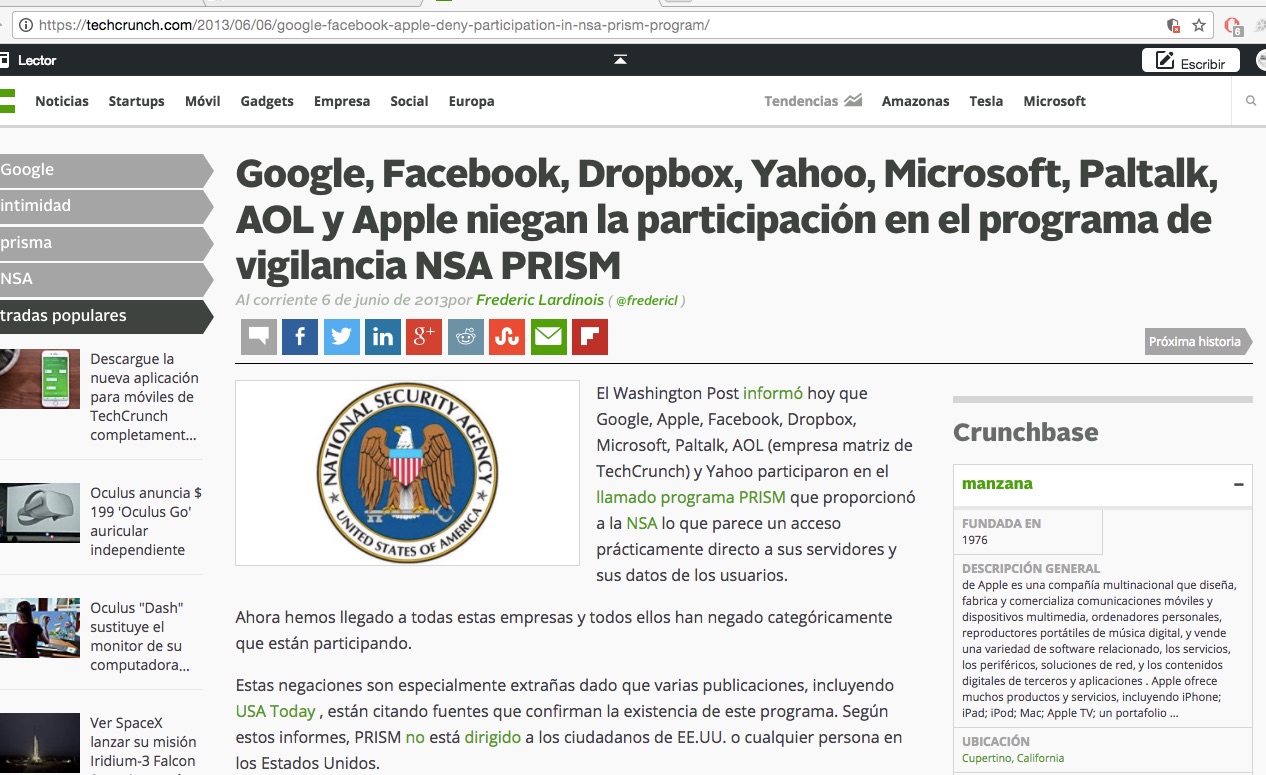Viewport: 1266px width, 775px height.
Task: Collapse the manzana Crunchbase panel
Action: coord(1239,484)
